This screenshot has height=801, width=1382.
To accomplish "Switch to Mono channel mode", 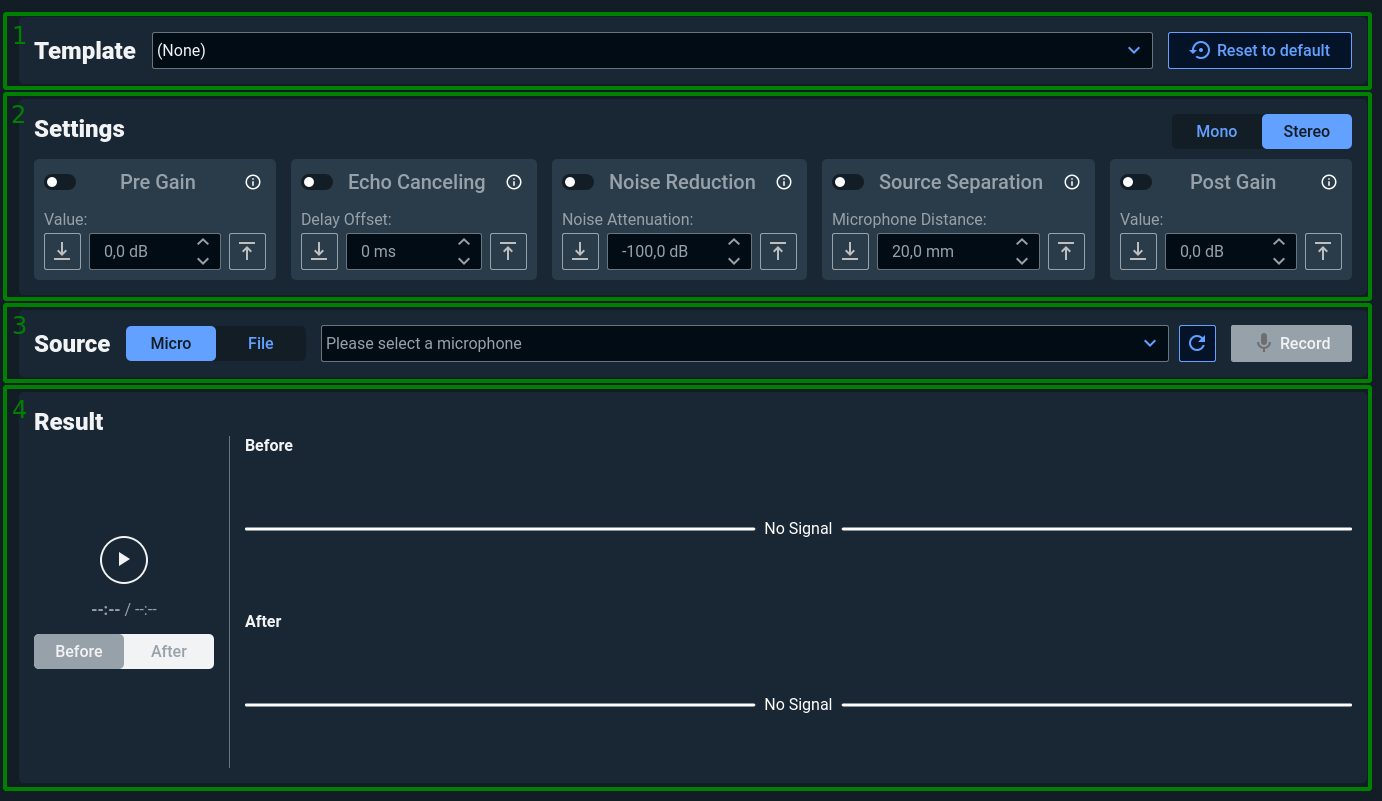I will pos(1216,131).
